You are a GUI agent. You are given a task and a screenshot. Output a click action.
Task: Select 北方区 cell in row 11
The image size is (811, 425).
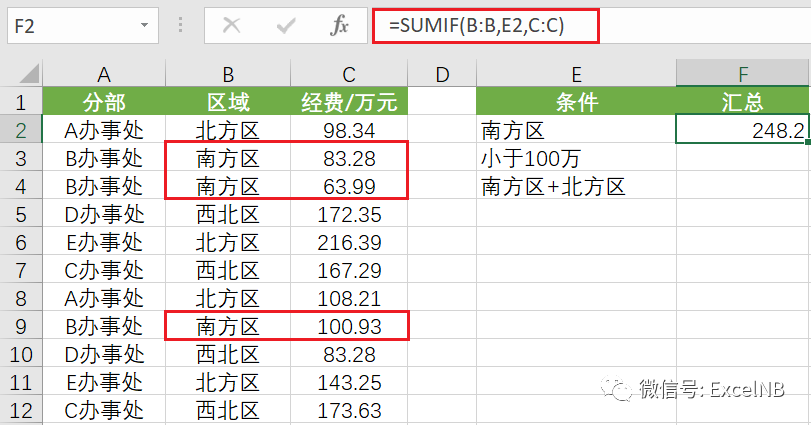point(228,382)
